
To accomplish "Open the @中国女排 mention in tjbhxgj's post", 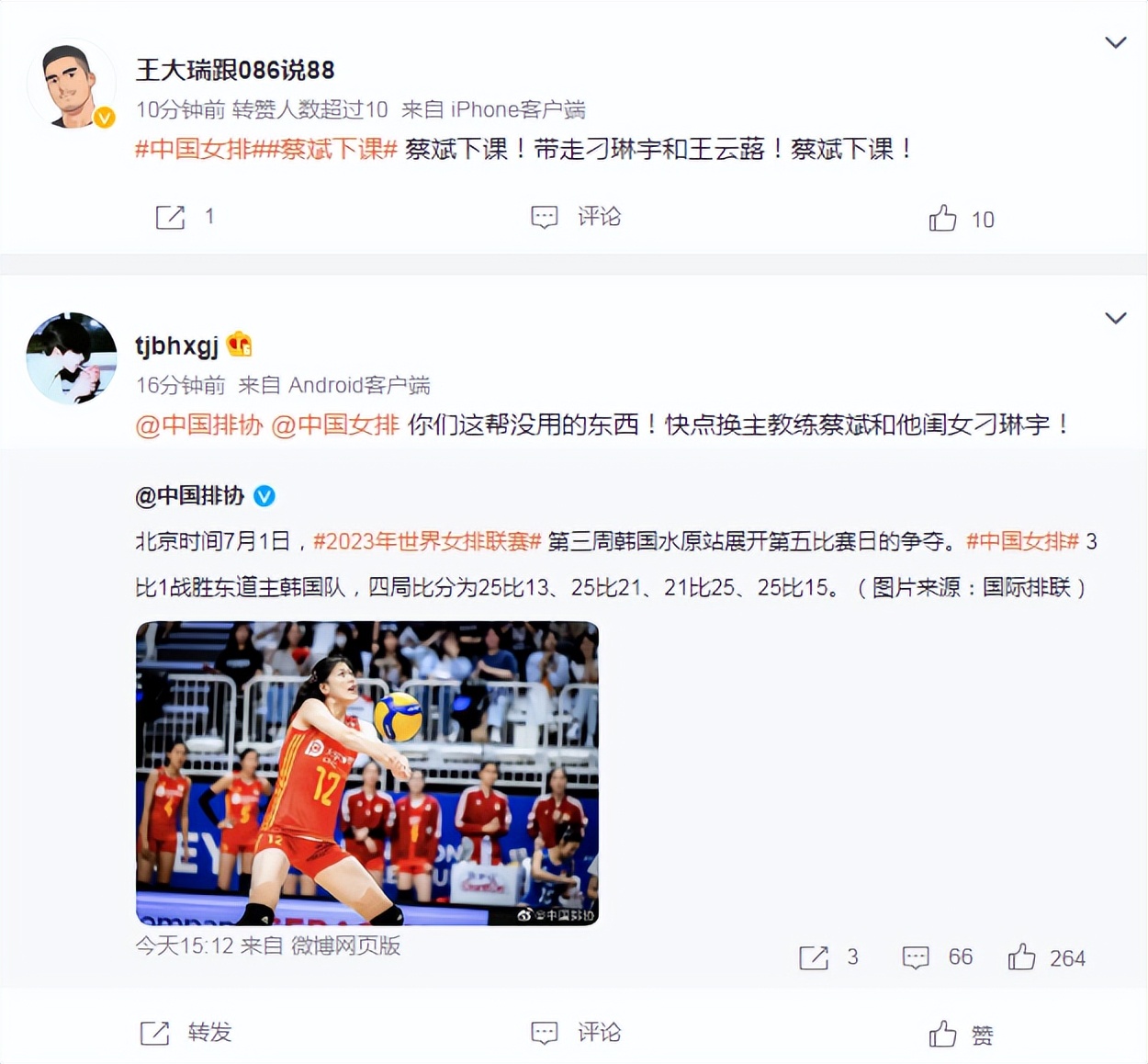I will pyautogui.click(x=335, y=424).
